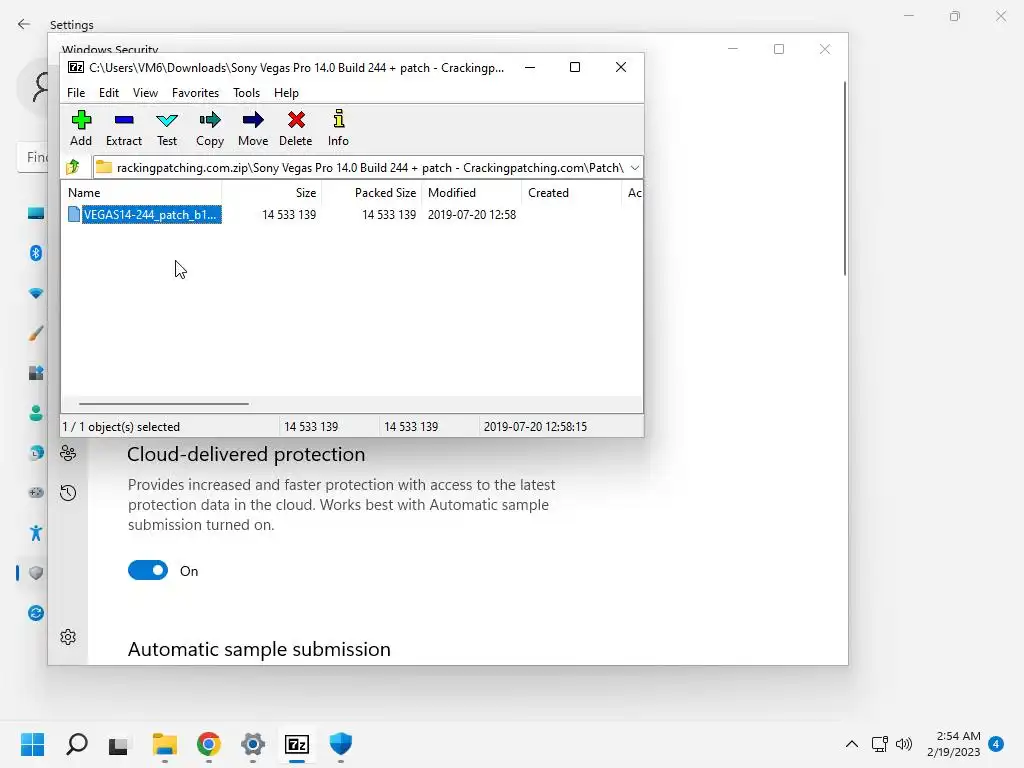Open the View menu
The height and width of the screenshot is (768, 1024).
pos(145,93)
